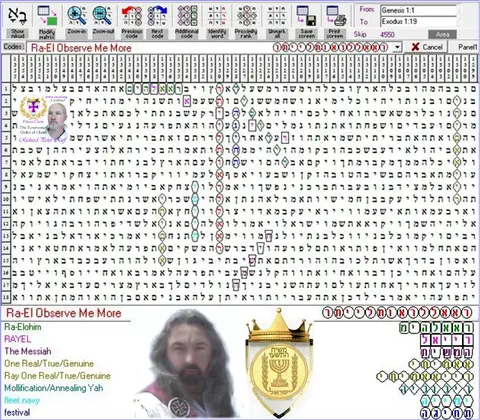Click the bearded man portrait image
The width and height of the screenshot is (480, 420).
point(188,364)
